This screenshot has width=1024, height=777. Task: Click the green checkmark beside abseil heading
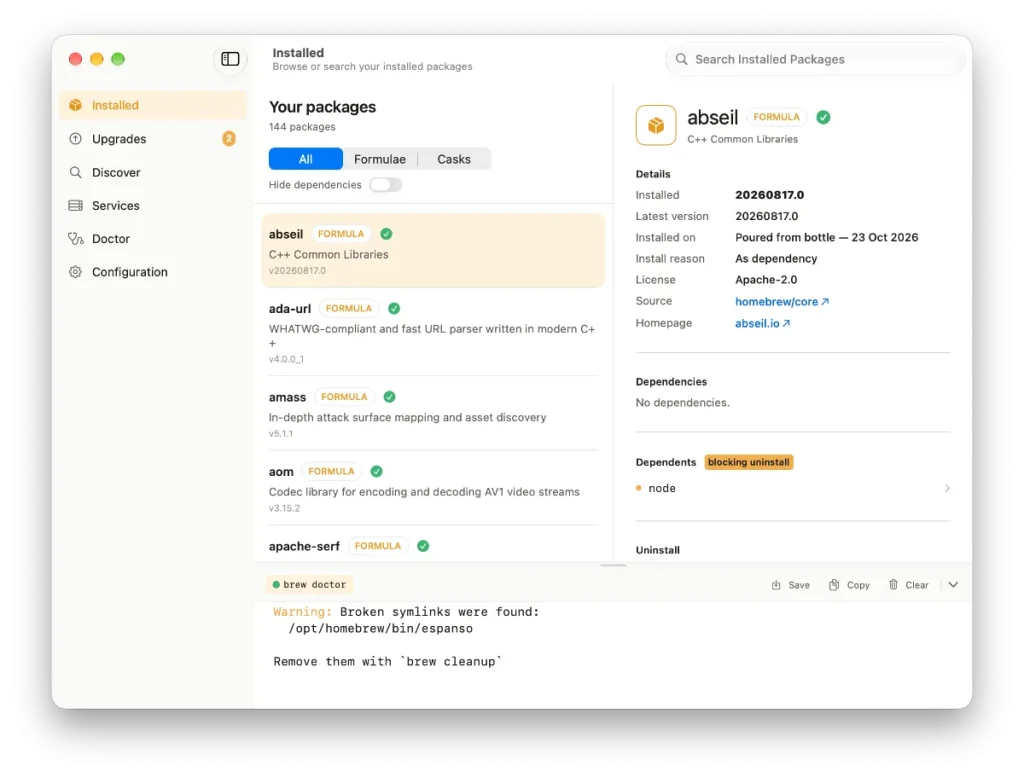click(824, 117)
